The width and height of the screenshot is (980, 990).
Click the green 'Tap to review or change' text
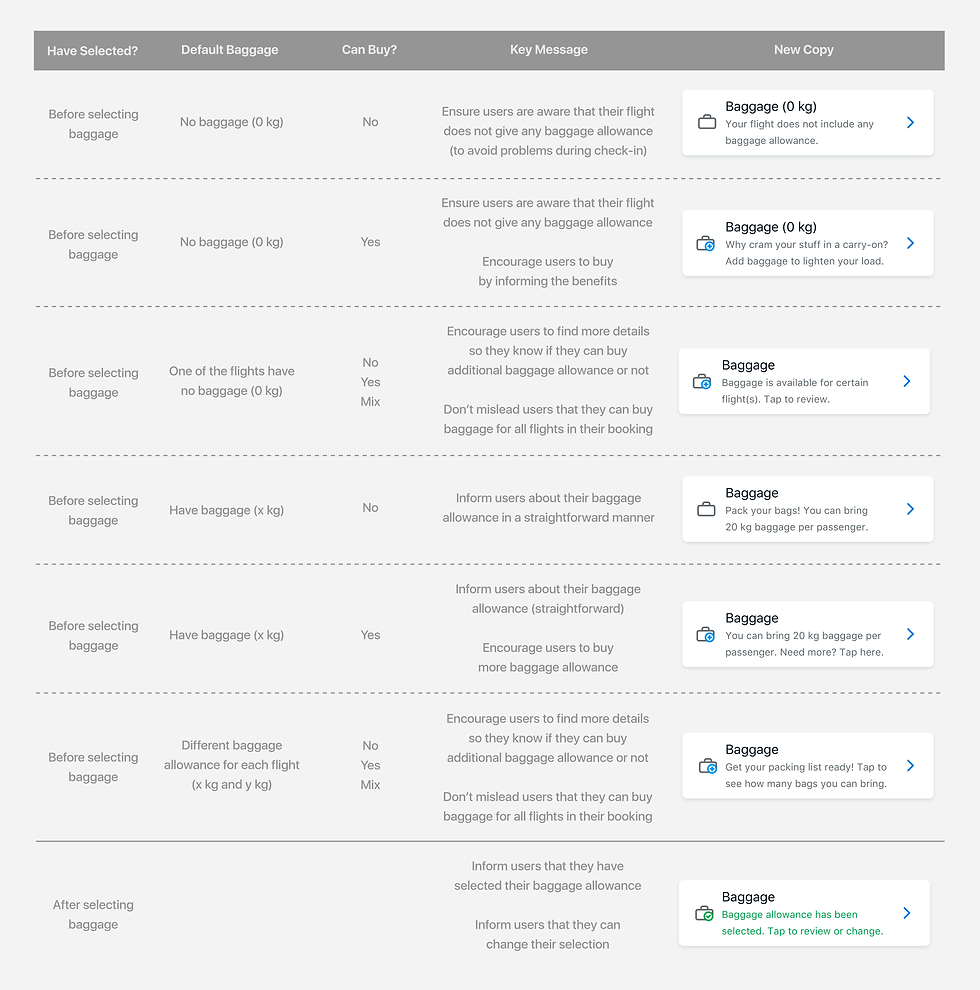[x=825, y=931]
